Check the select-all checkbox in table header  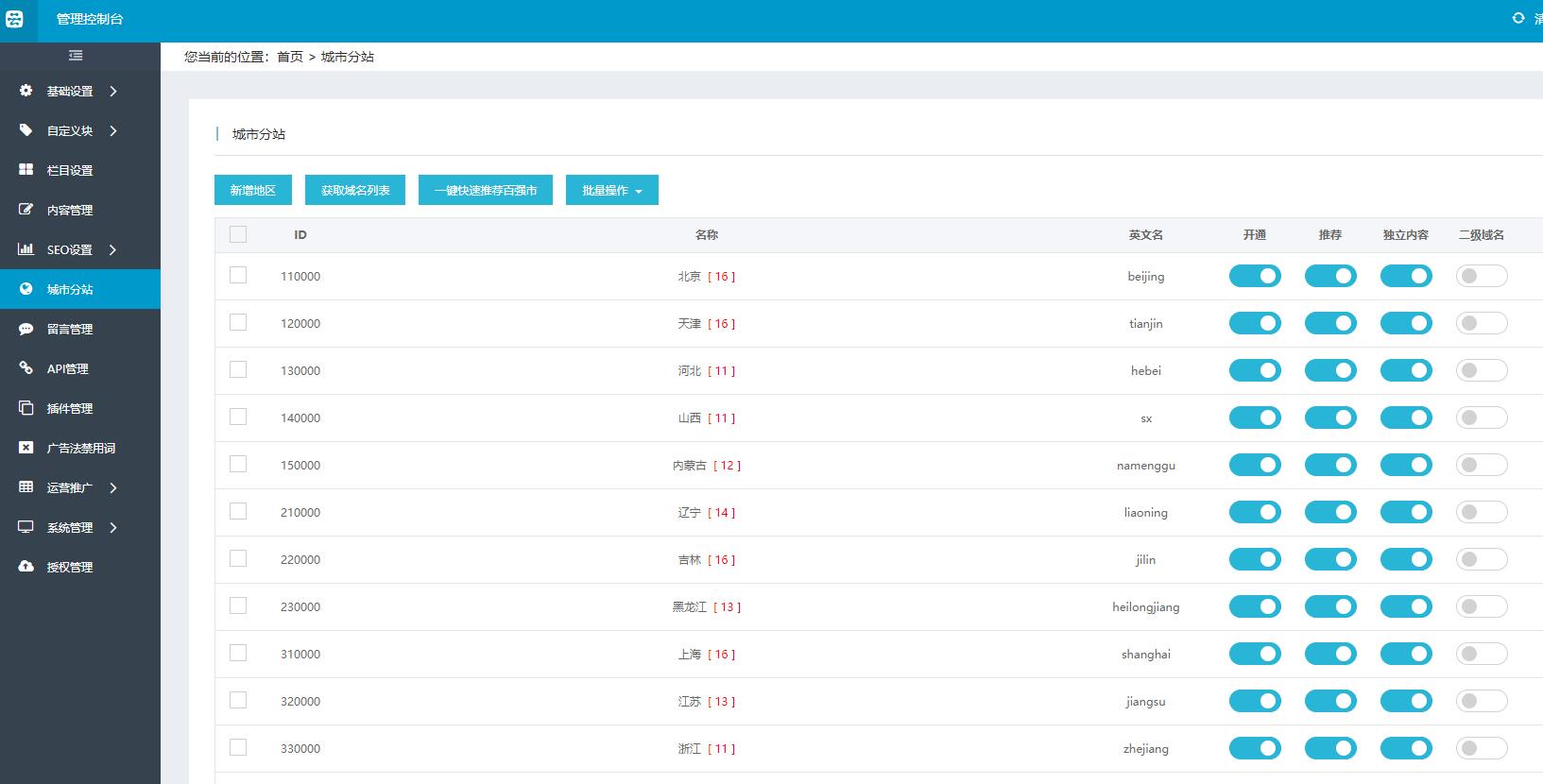(x=238, y=234)
